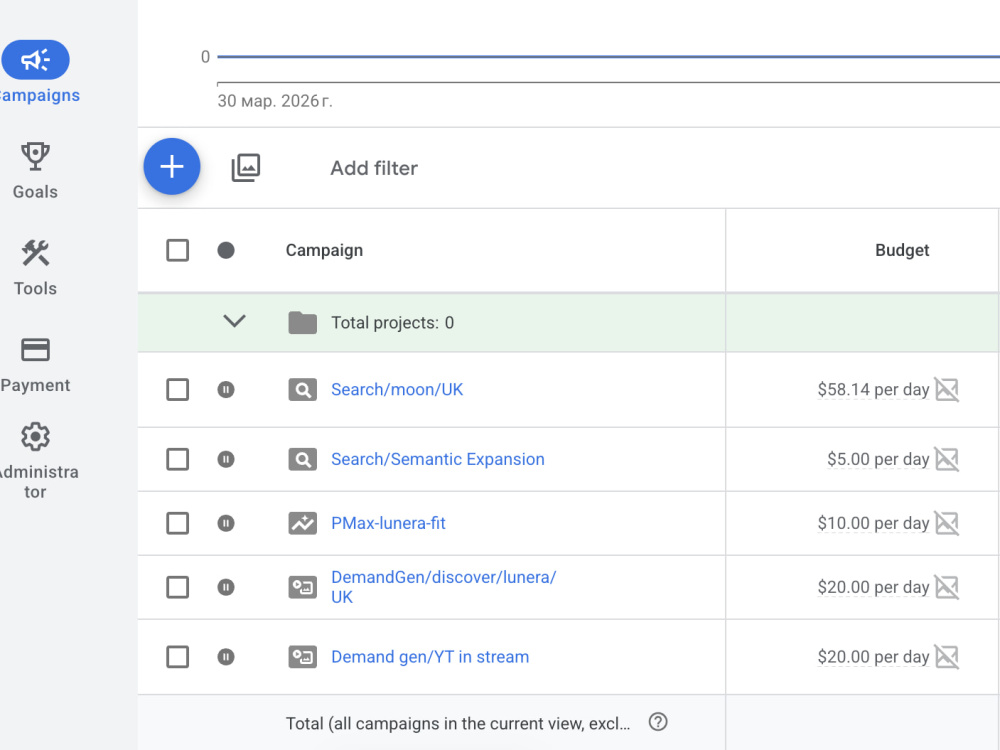Click budget chart icon for Search/moon/UK

(x=947, y=390)
